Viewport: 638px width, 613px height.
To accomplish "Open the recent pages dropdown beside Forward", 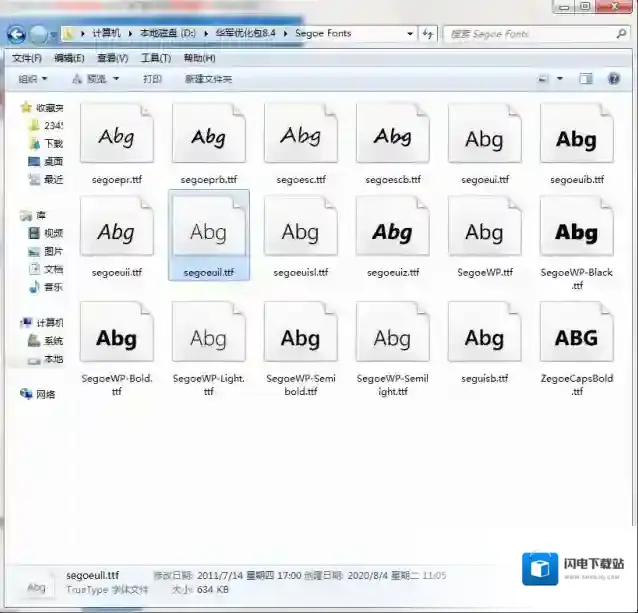I will (53, 35).
